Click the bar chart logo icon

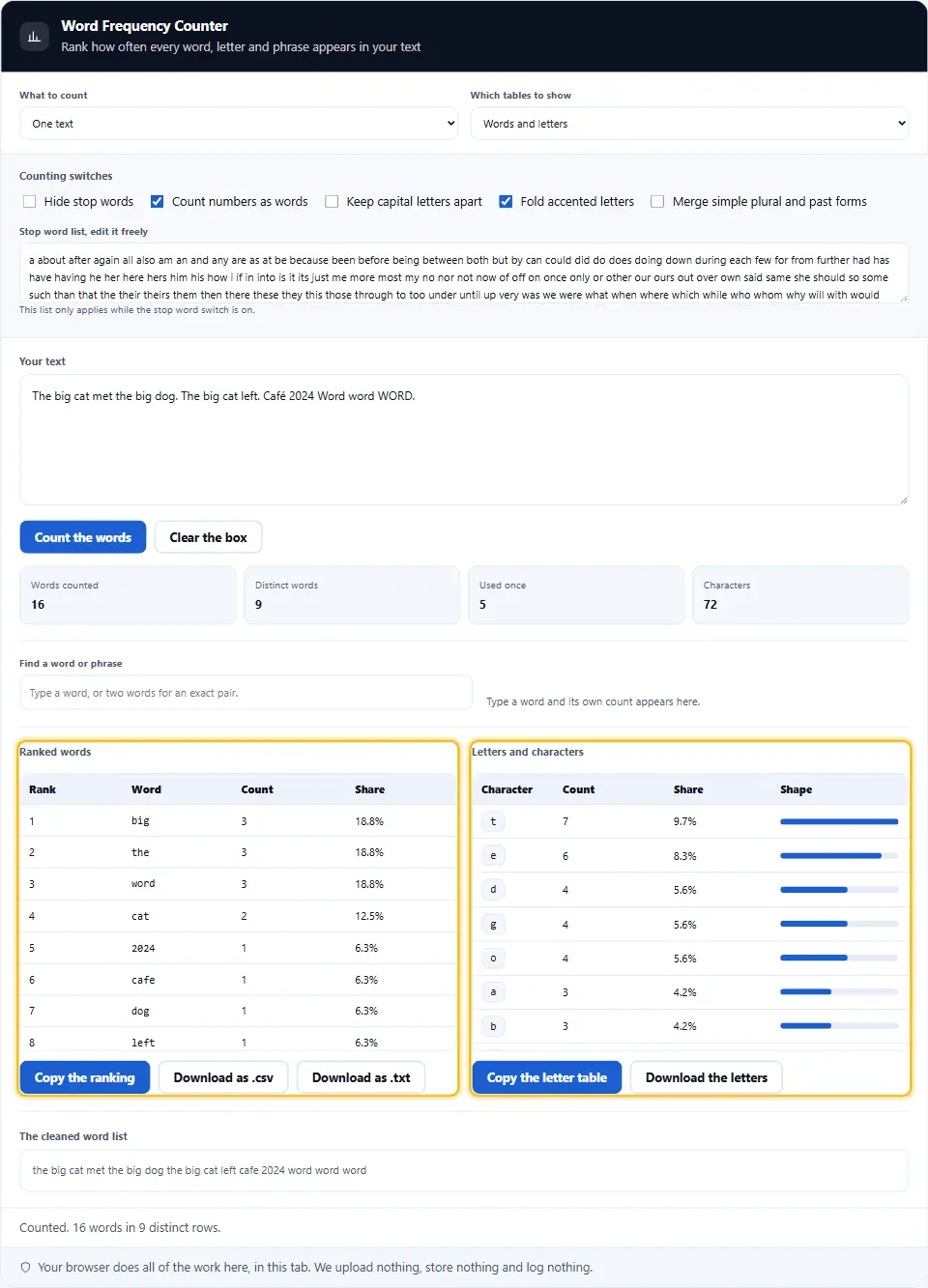click(x=35, y=37)
